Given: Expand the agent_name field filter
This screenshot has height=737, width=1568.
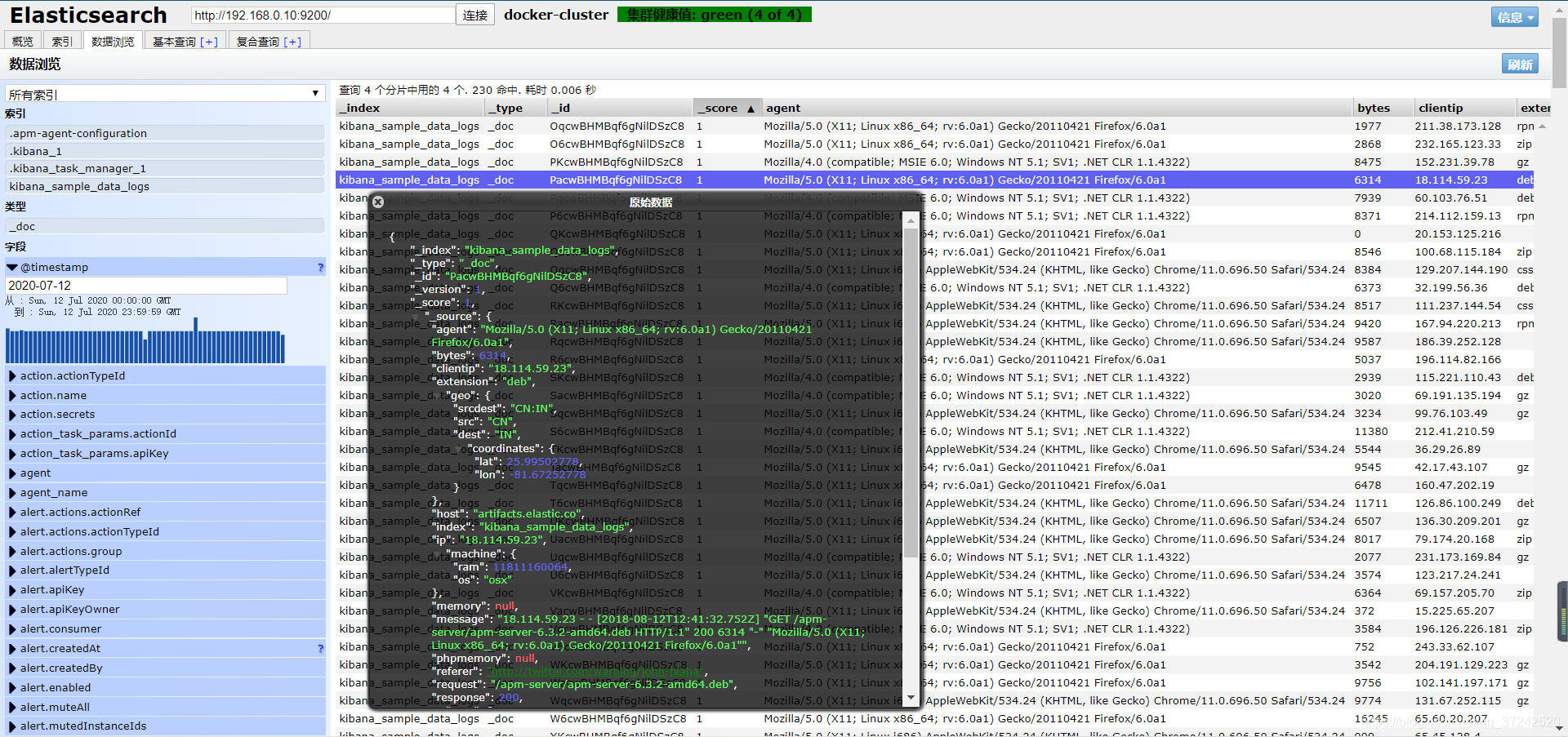Looking at the screenshot, I should 12,493.
